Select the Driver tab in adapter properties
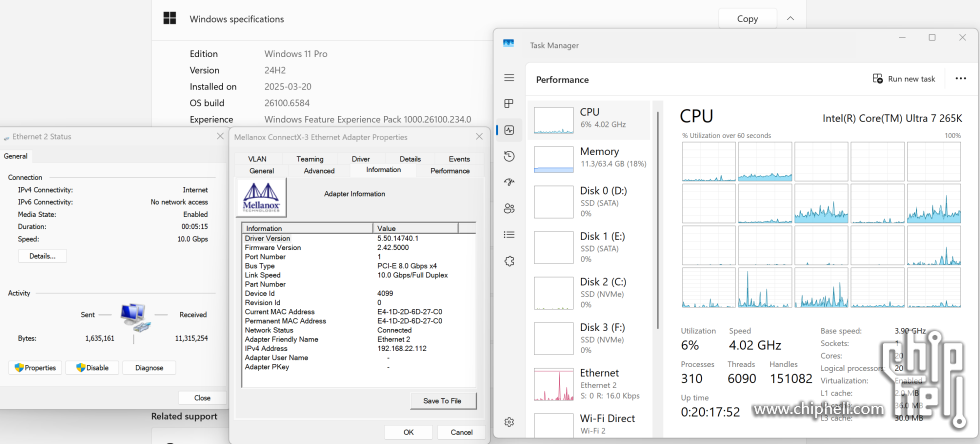This screenshot has width=980, height=444. click(x=360, y=159)
